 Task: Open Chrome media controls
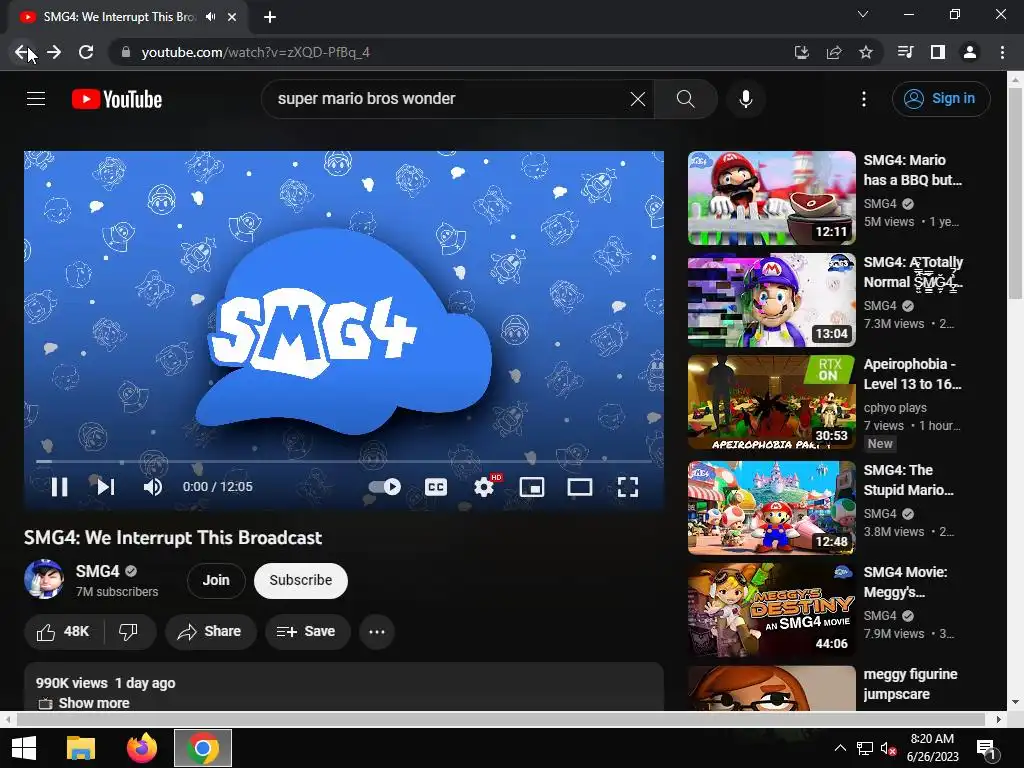point(906,52)
